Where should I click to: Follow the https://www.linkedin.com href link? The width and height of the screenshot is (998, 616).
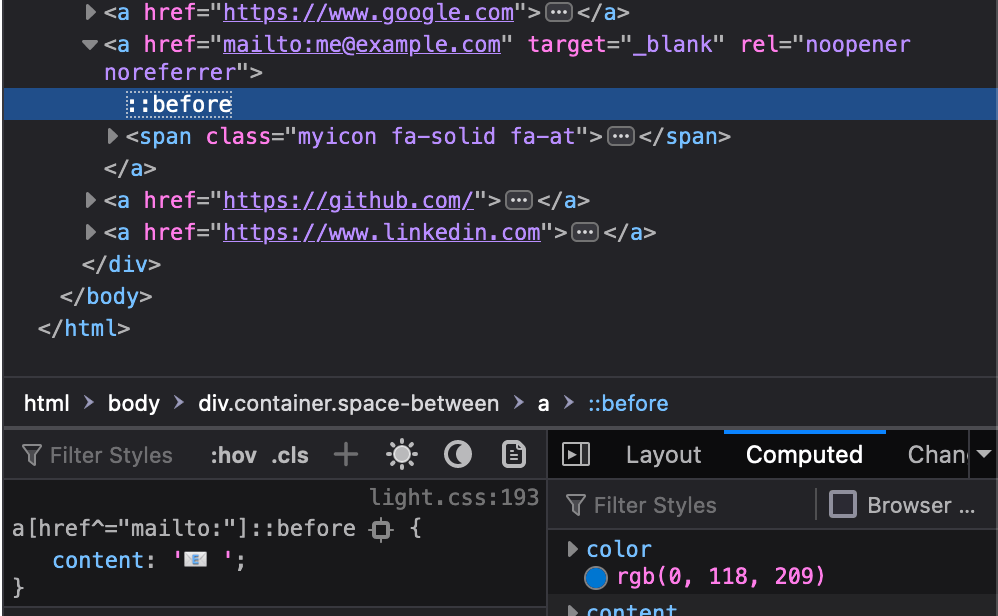[382, 232]
